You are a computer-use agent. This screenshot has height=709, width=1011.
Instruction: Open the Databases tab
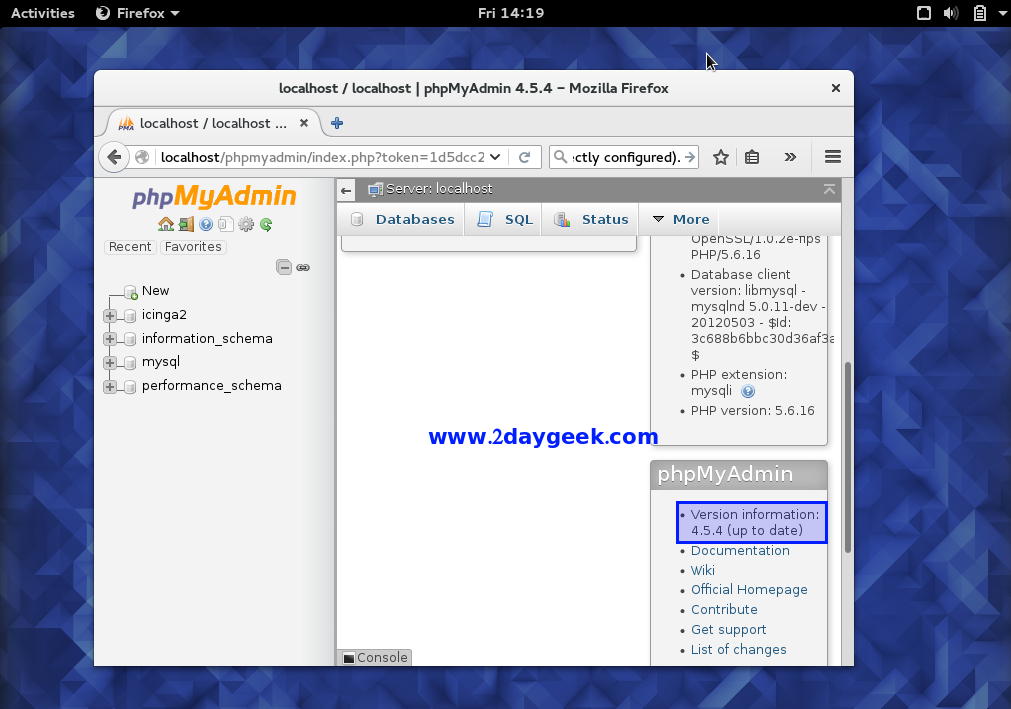(402, 219)
